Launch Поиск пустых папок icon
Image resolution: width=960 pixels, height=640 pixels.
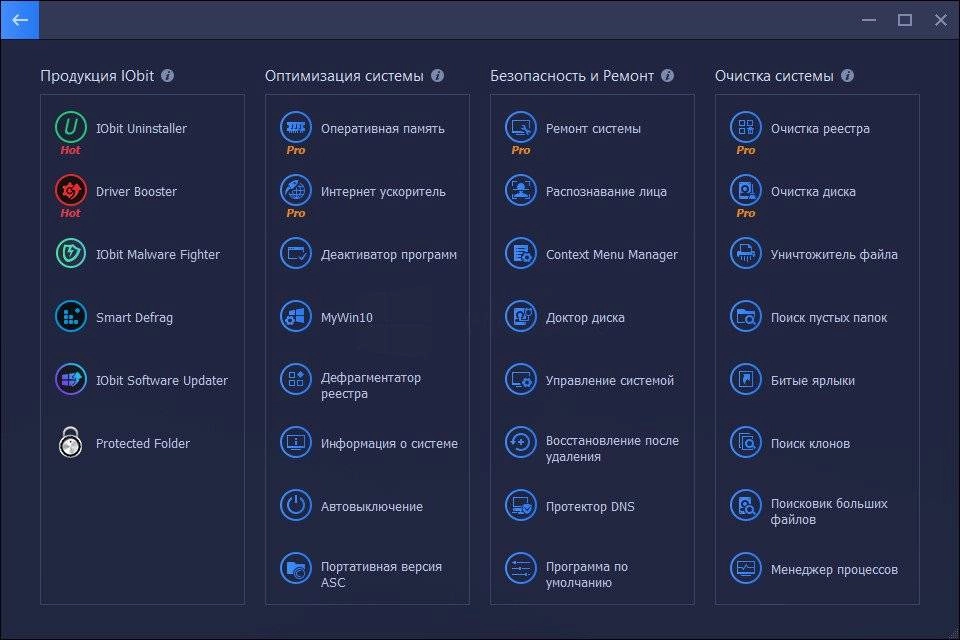point(746,317)
